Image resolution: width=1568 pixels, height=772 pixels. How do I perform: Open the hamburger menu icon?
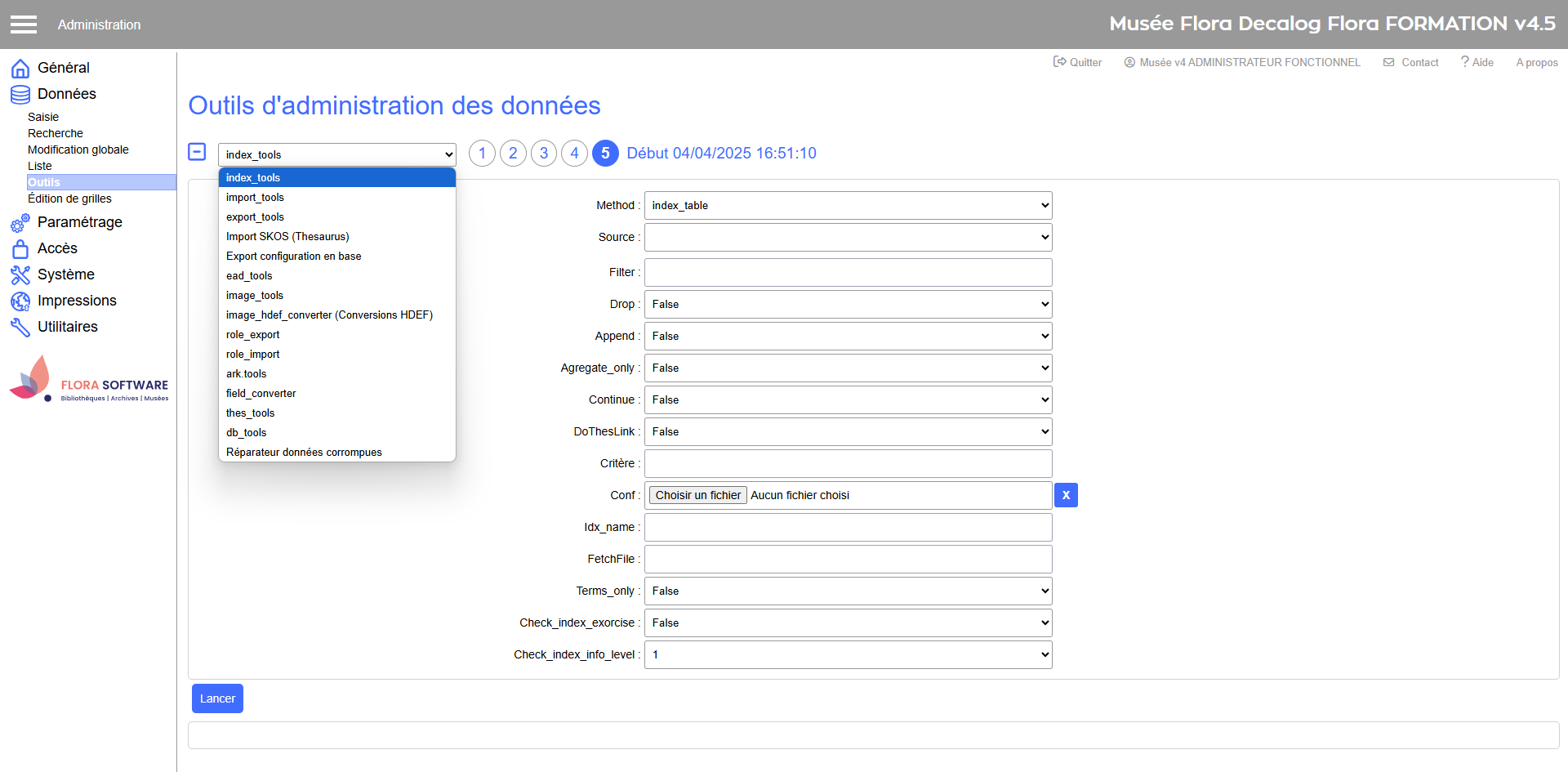click(x=24, y=25)
